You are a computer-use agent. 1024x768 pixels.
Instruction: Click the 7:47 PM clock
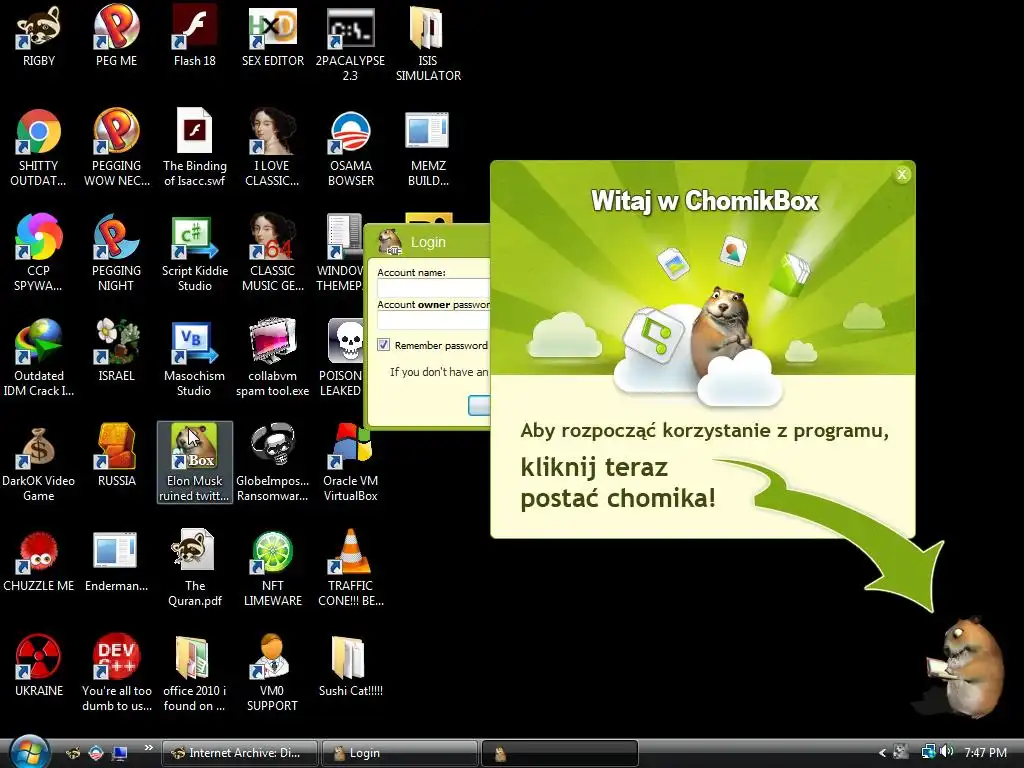pos(985,753)
